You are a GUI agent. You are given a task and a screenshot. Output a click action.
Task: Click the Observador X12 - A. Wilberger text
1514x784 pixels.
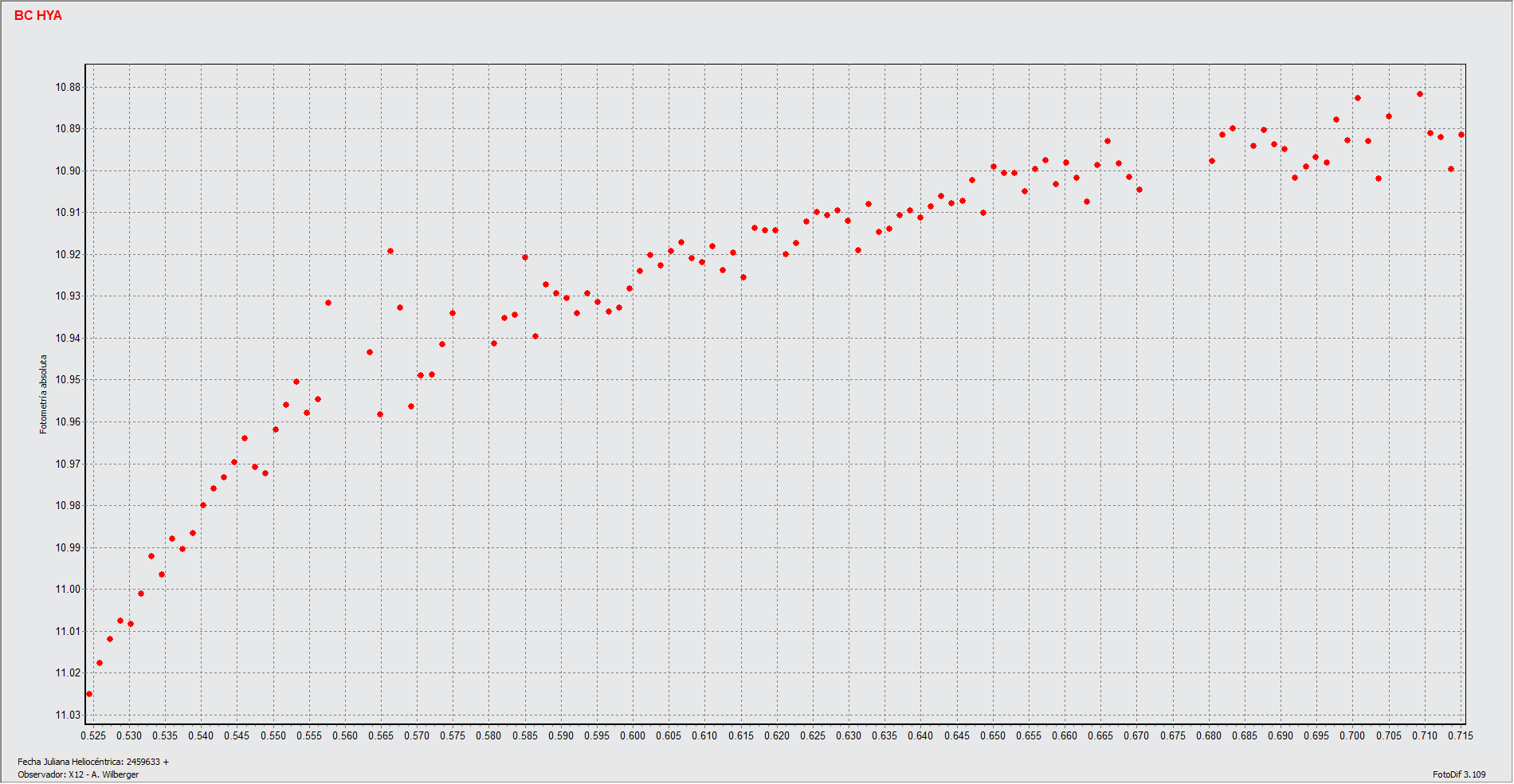(78, 774)
